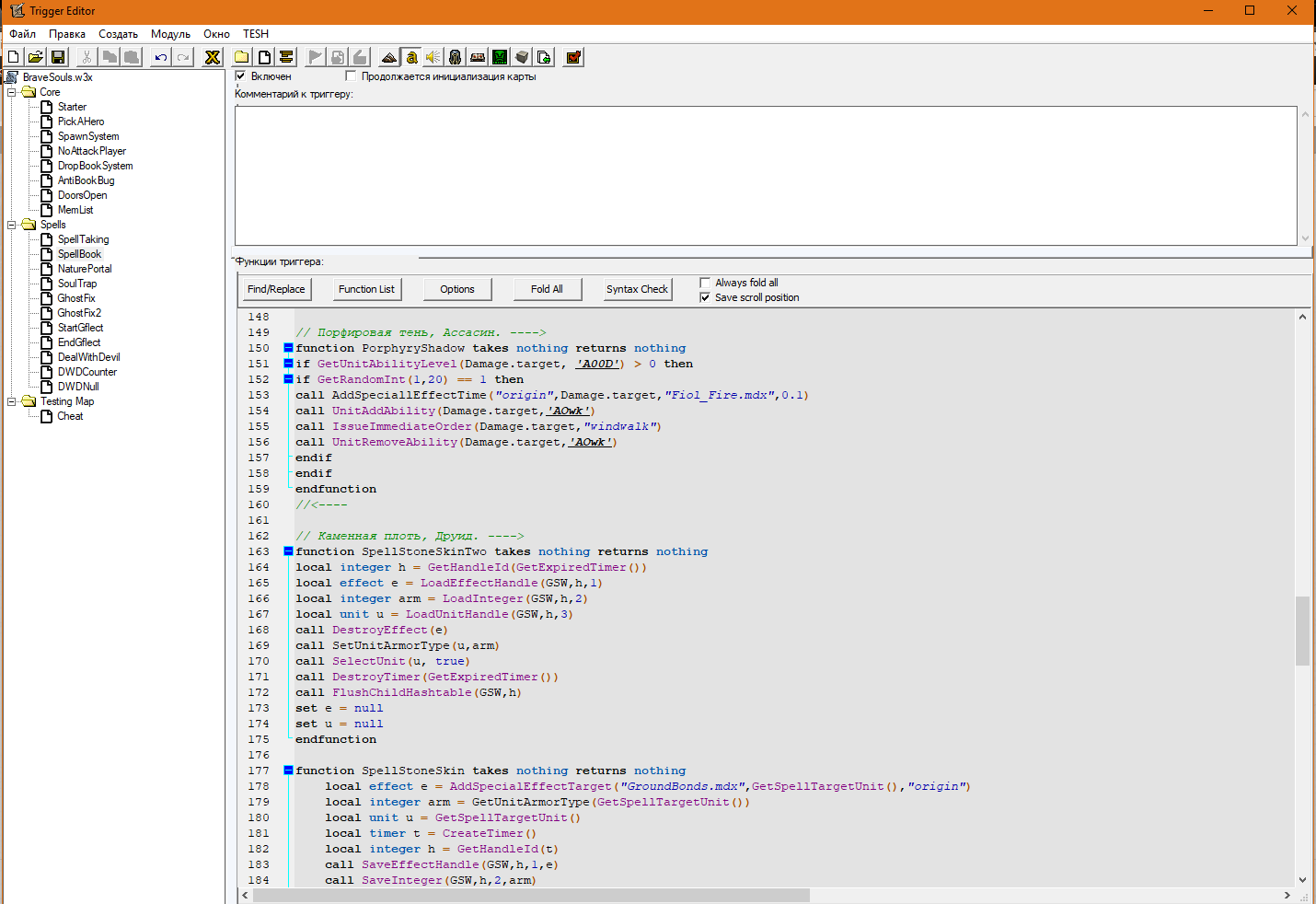Toggle the Включен checkbox
The width and height of the screenshot is (1316, 904).
click(x=241, y=76)
